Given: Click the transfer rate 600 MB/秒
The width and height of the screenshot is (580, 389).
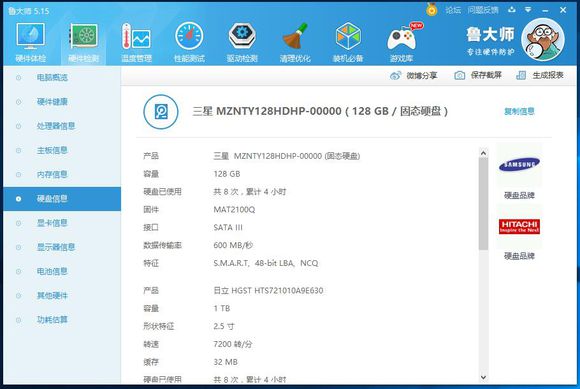Looking at the screenshot, I should click(x=233, y=246).
